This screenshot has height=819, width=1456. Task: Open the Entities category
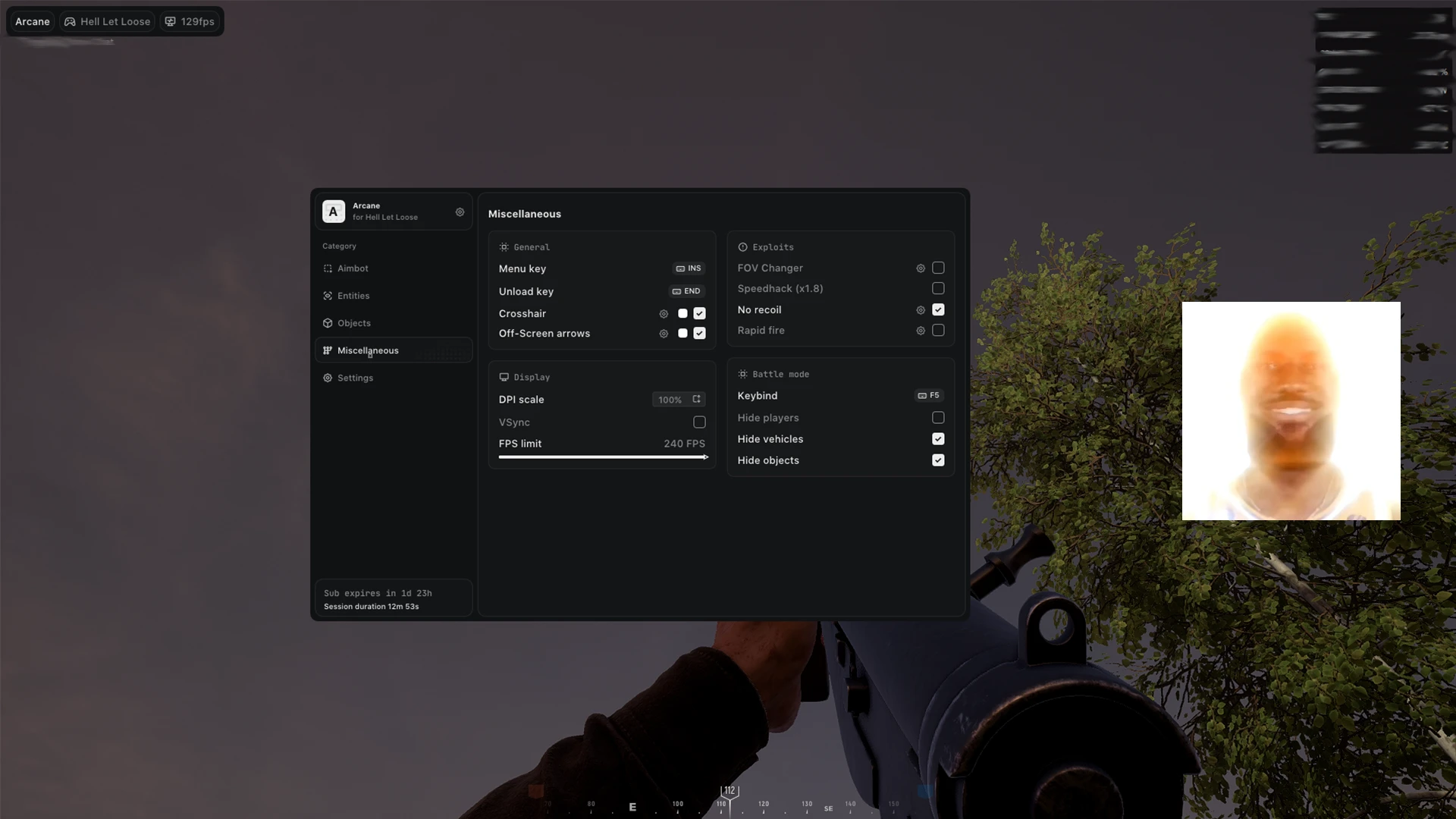tap(394, 296)
